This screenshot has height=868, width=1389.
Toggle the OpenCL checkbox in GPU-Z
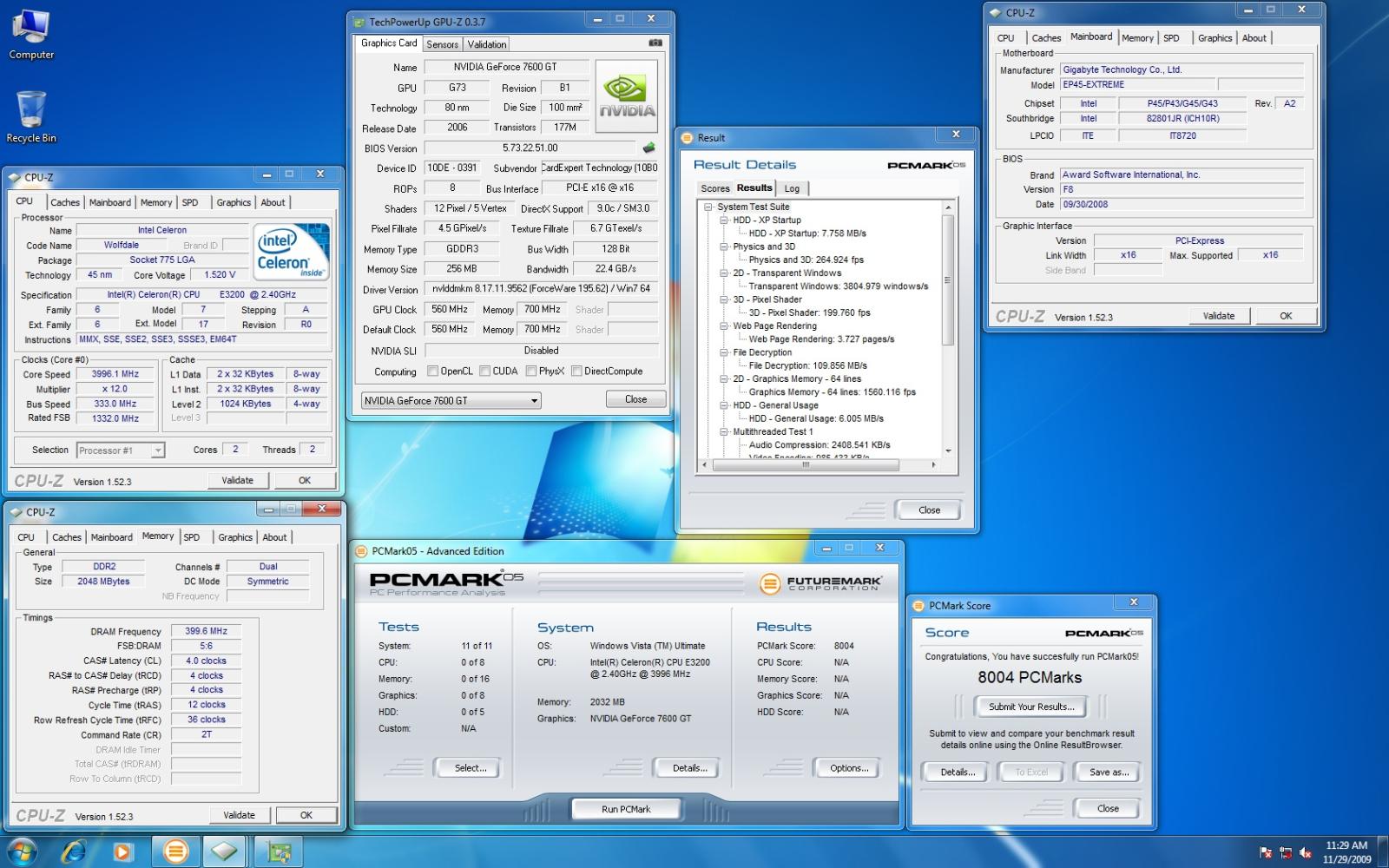tap(432, 372)
